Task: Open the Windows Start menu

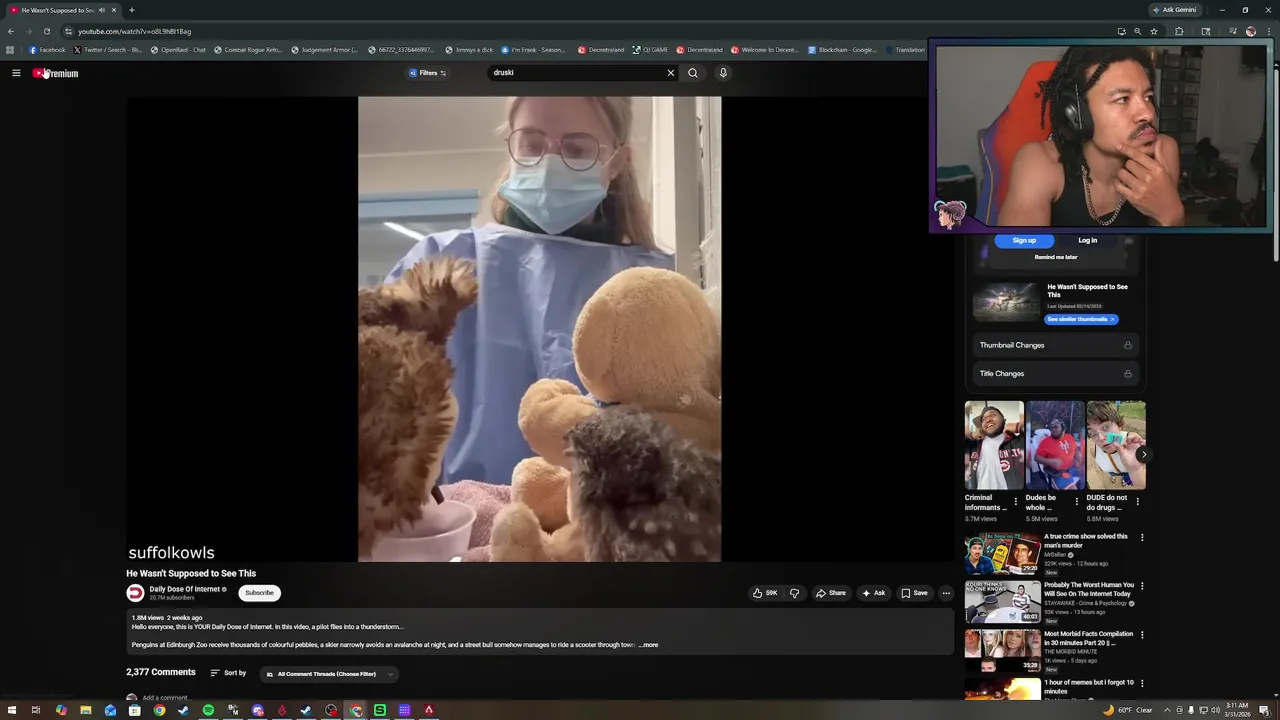Action: pos(11,710)
